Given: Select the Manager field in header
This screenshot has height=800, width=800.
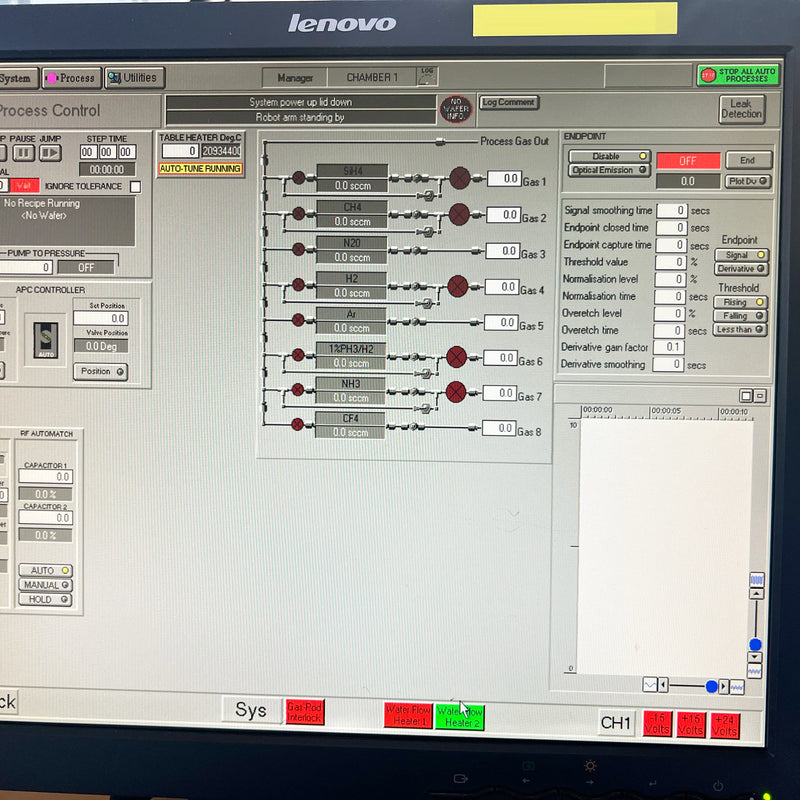Looking at the screenshot, I should click(x=295, y=78).
